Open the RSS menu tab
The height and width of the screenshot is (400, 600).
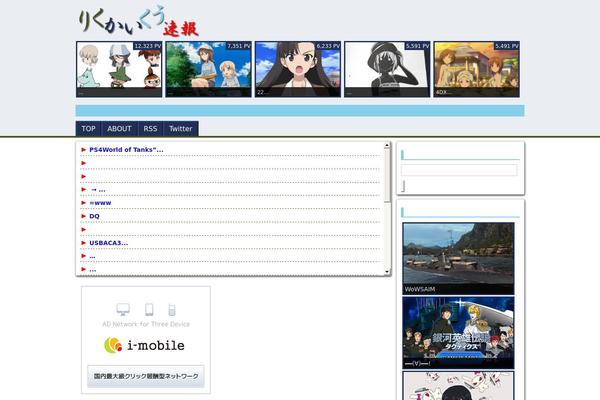coord(150,129)
